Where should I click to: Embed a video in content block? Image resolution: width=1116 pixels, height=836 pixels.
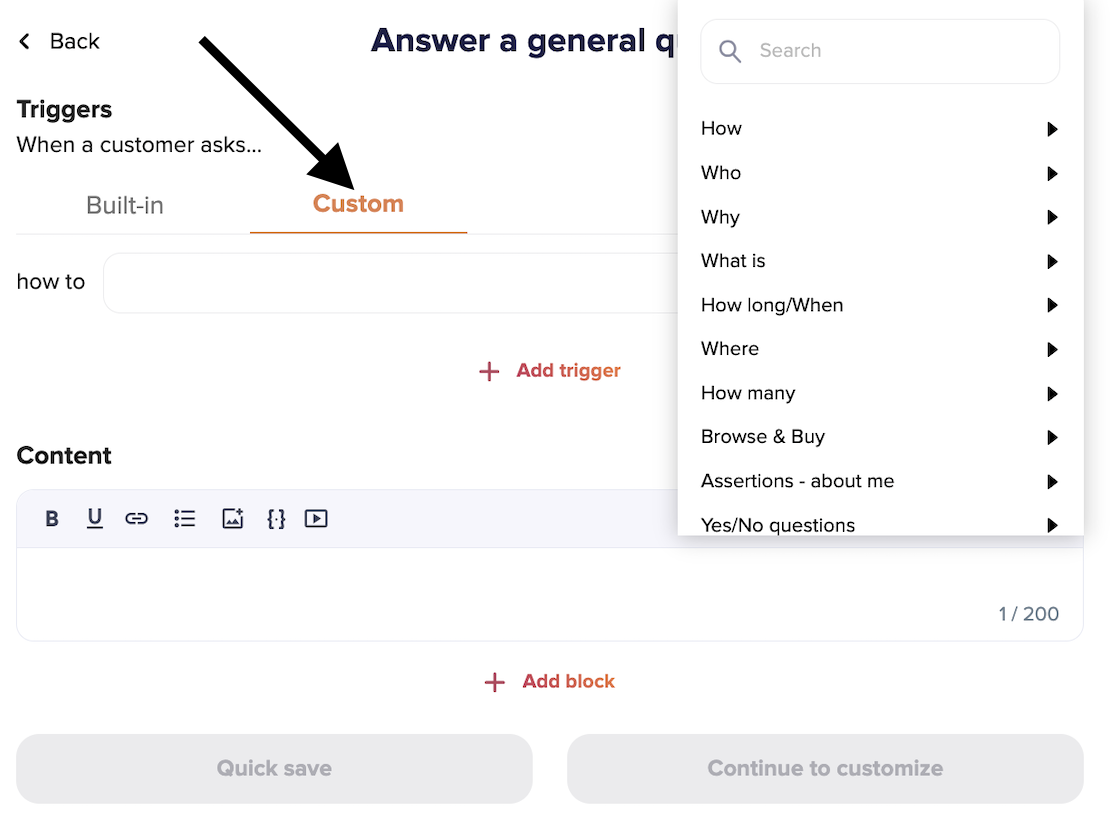point(316,519)
